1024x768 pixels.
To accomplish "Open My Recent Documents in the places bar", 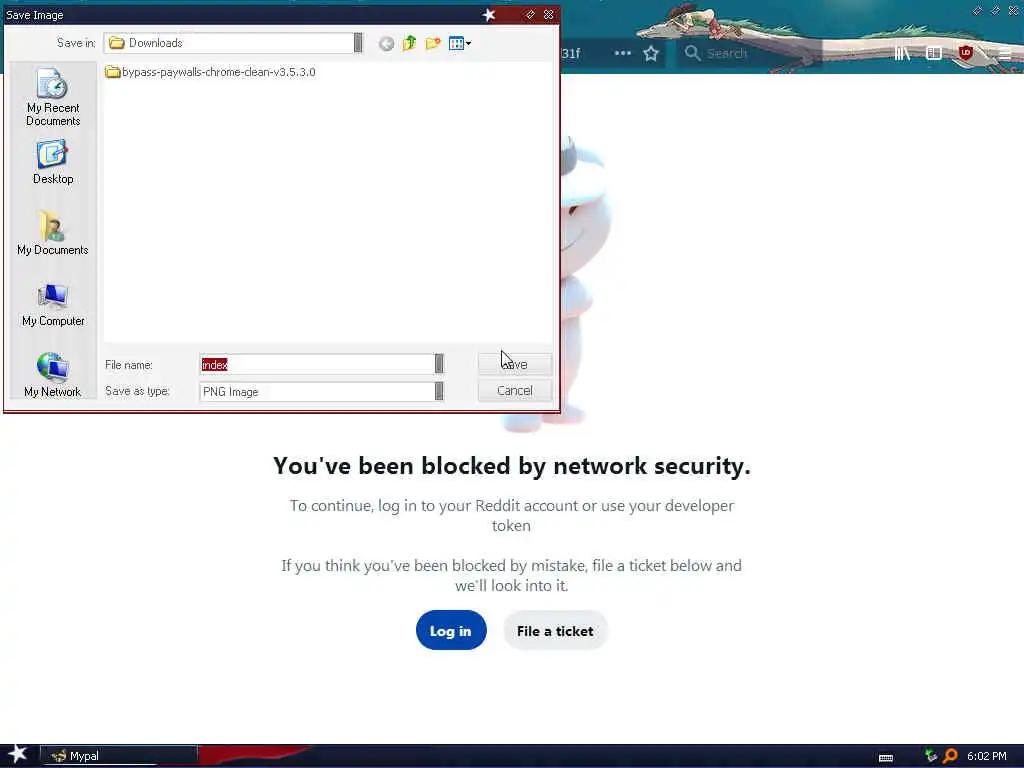I will point(53,97).
